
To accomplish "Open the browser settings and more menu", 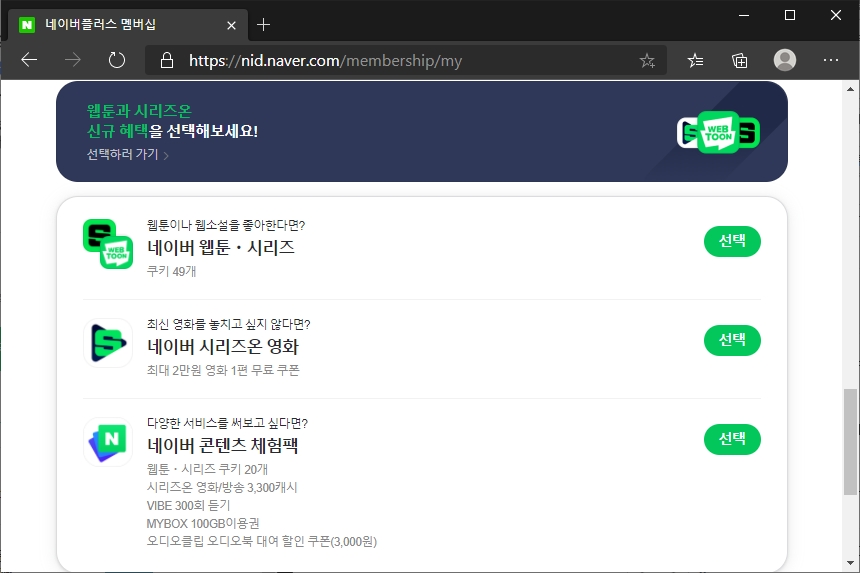I will [831, 60].
